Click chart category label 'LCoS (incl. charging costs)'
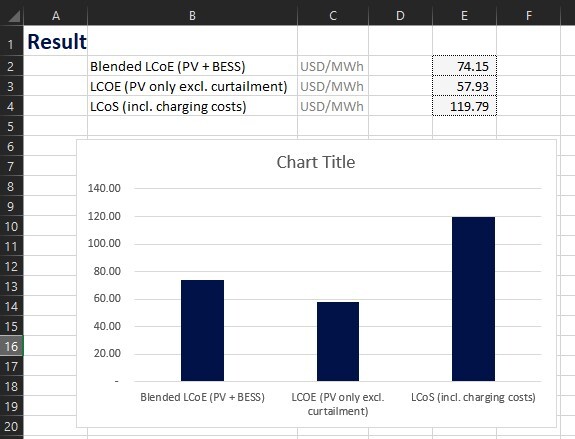575x439 pixels. (473, 397)
